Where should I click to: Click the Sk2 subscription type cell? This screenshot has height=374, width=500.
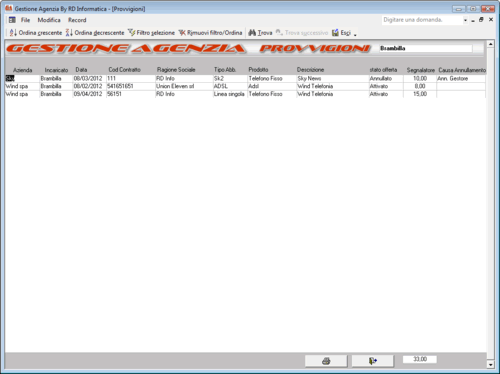click(230, 78)
